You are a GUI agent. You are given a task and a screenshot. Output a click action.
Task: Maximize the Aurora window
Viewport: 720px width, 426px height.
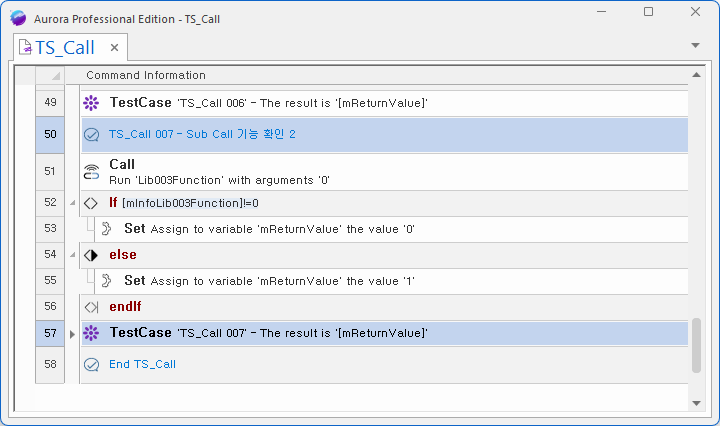pos(648,11)
